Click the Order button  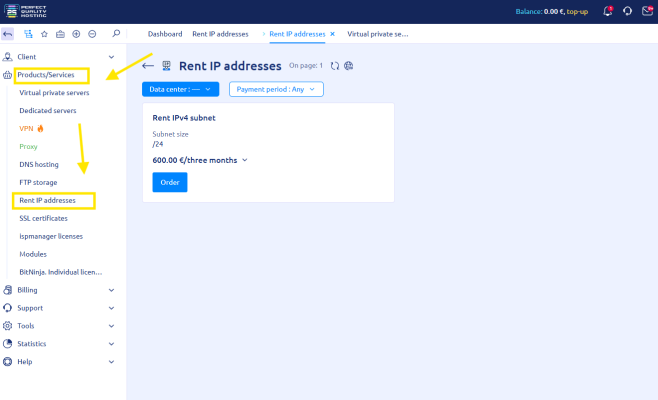pos(170,182)
